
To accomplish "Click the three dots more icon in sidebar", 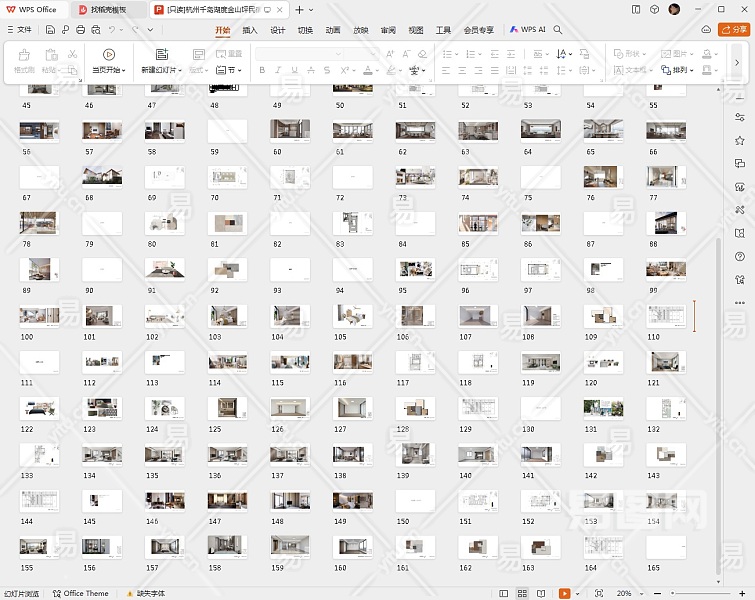I will [740, 302].
